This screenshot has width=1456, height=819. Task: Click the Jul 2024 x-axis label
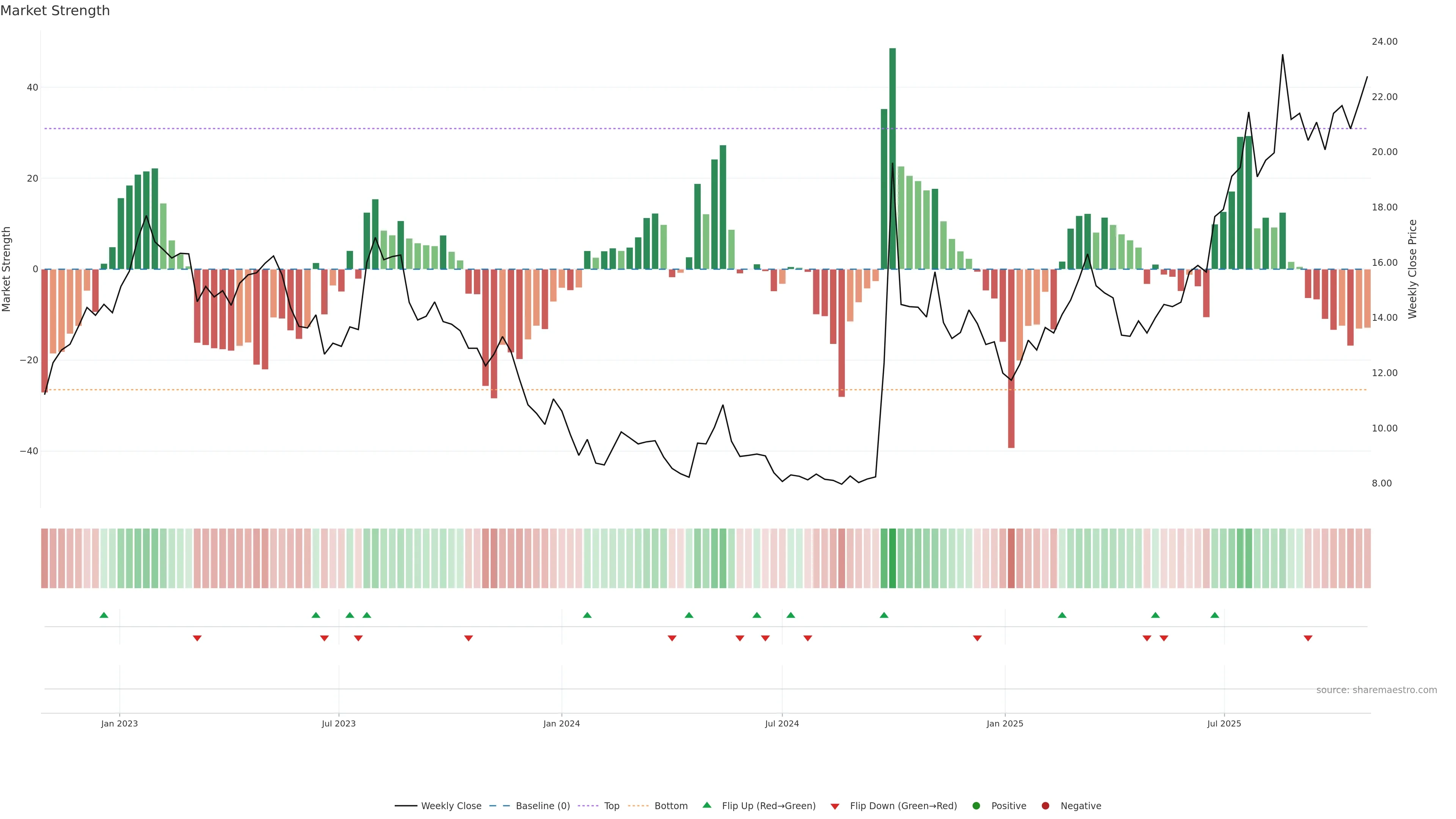(x=782, y=723)
